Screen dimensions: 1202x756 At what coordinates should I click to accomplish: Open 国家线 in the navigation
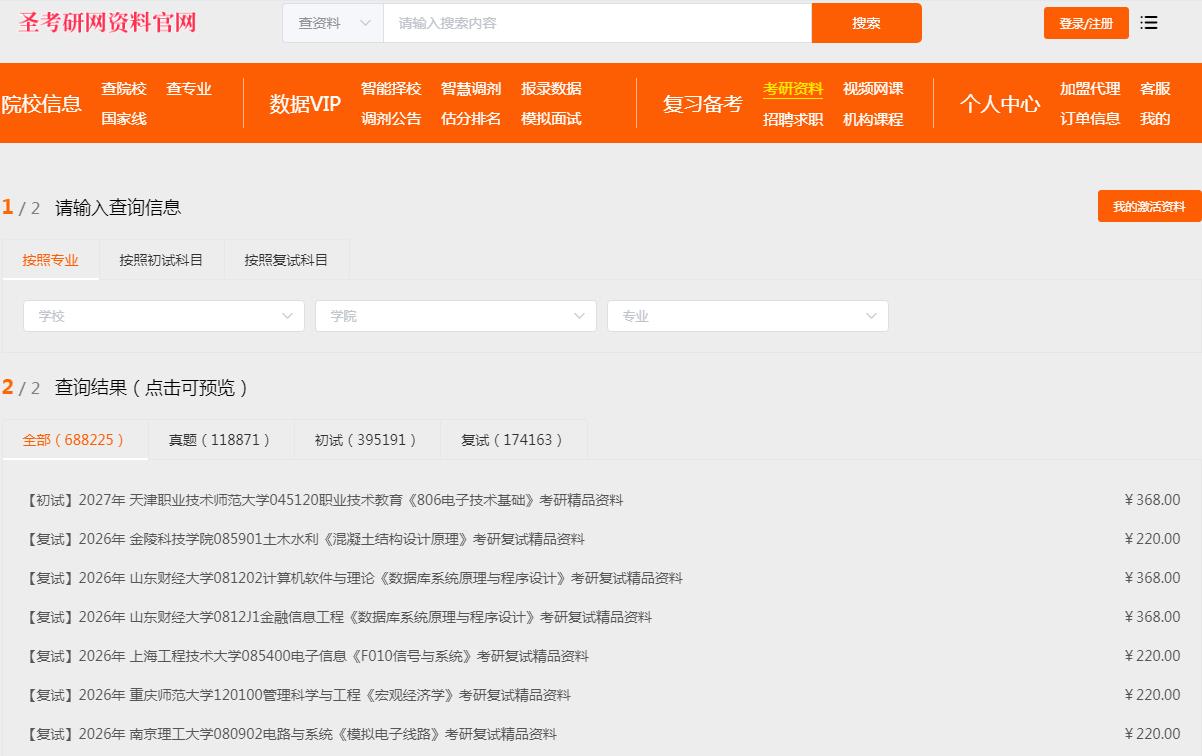coord(124,118)
